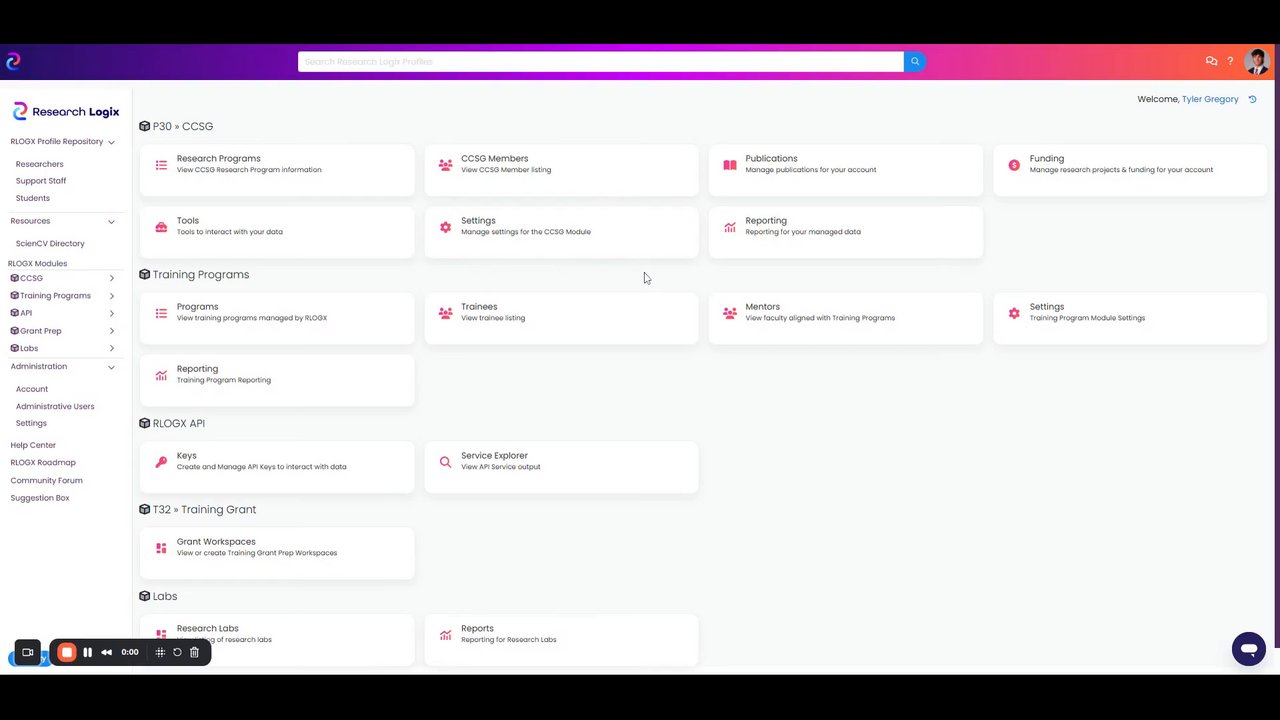Click the API Keys key icon

(161, 462)
